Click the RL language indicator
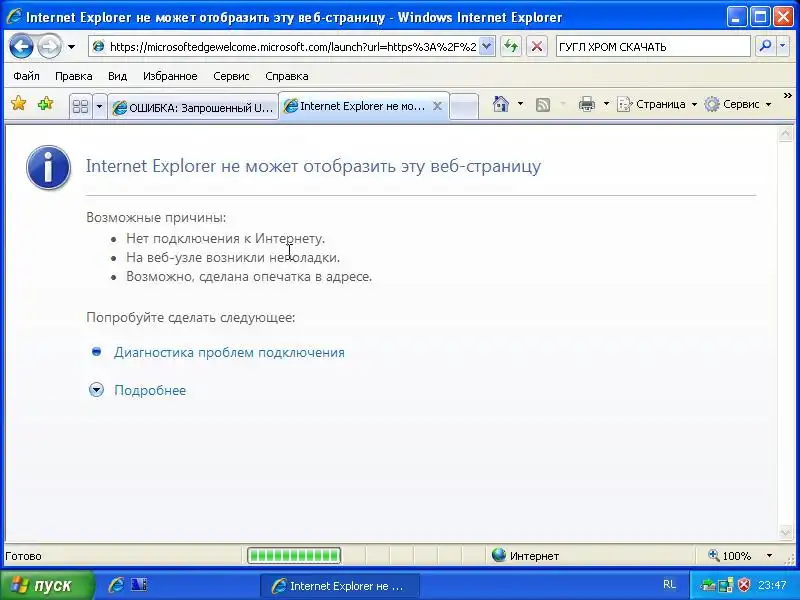The width and height of the screenshot is (800, 600). (x=669, y=585)
